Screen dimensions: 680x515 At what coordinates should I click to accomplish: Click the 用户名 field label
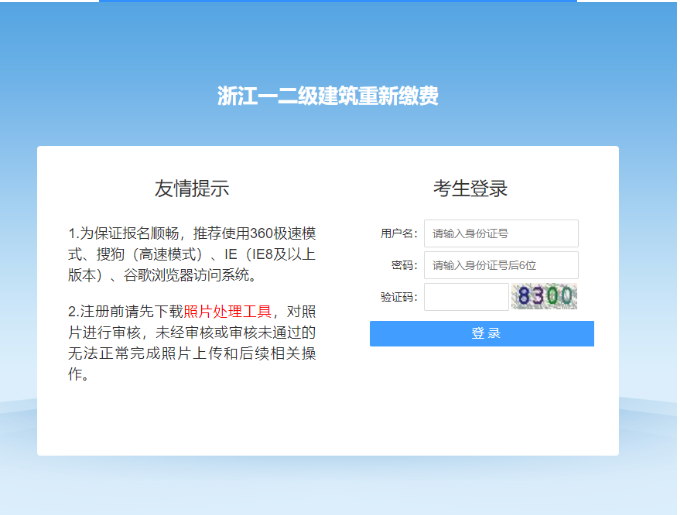coord(398,233)
